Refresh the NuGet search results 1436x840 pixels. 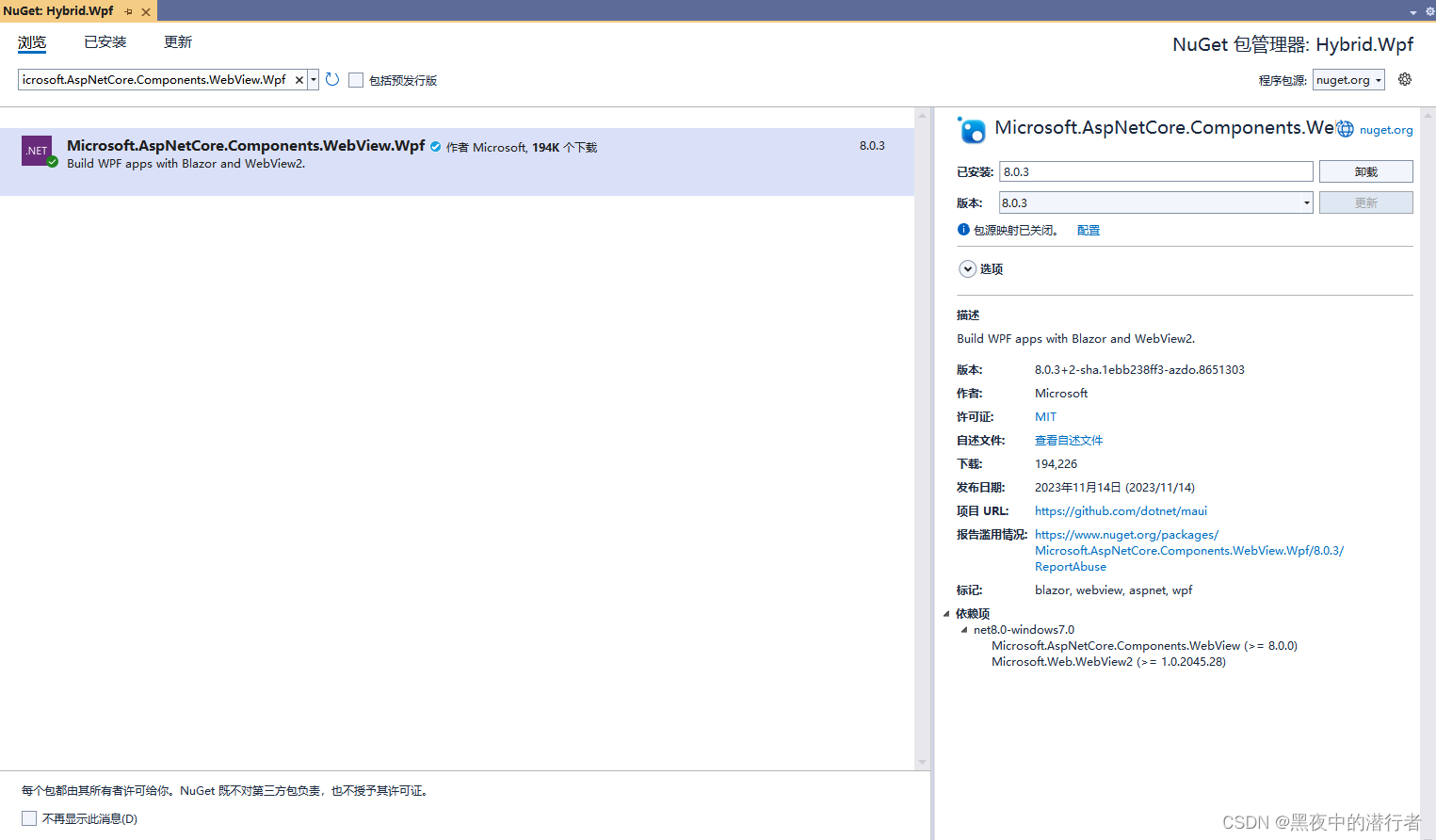tap(331, 79)
